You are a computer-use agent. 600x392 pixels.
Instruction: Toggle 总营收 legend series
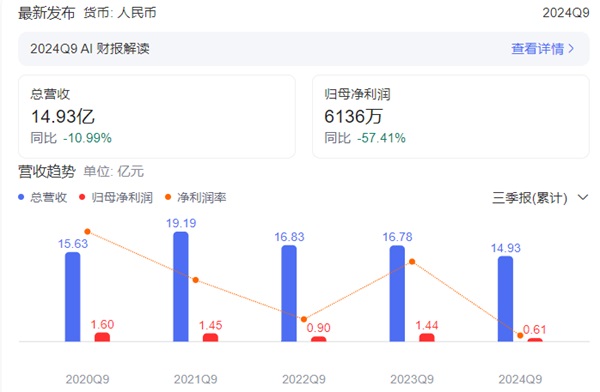point(42,198)
